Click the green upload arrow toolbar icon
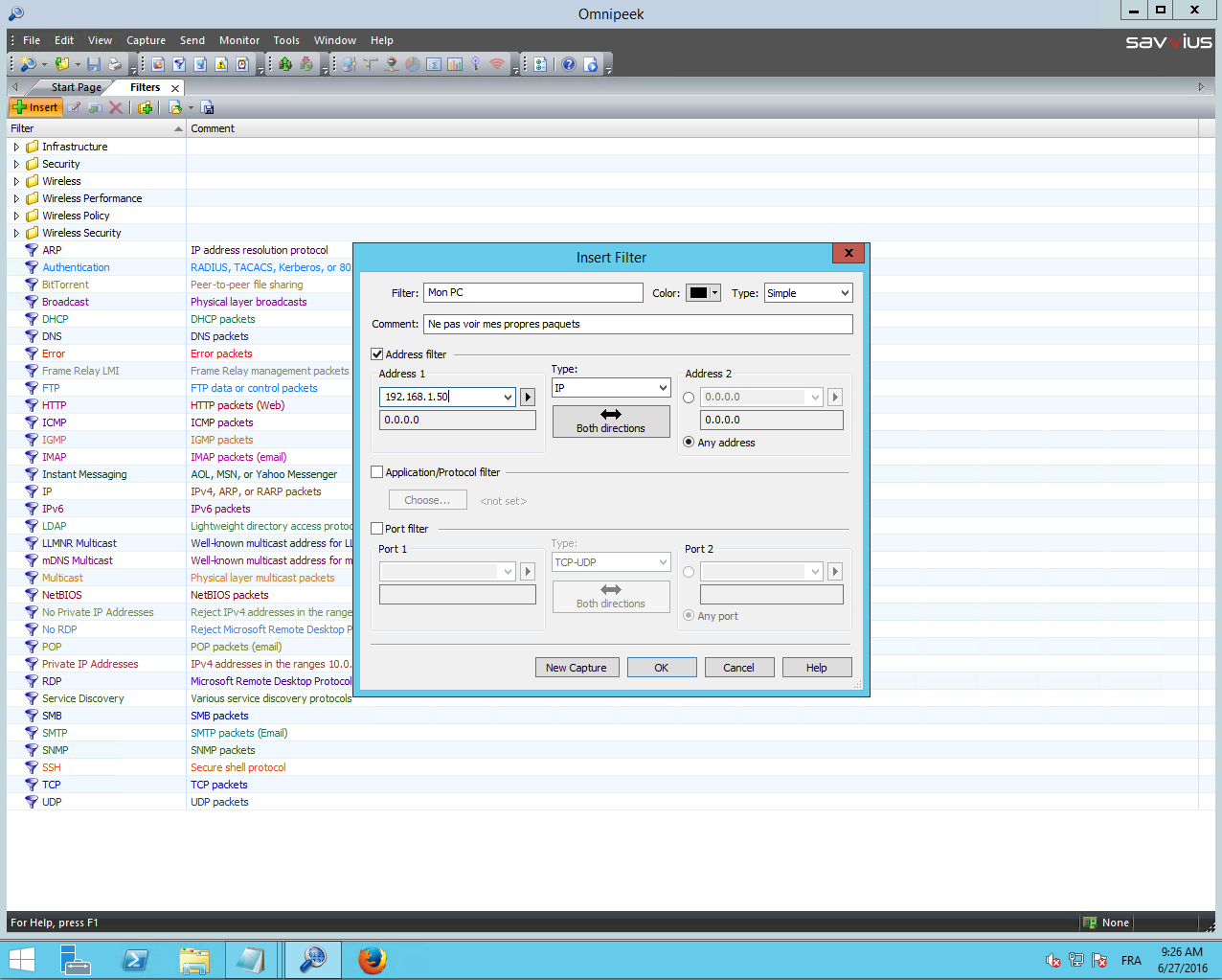Viewport: 1222px width, 980px height. click(284, 64)
